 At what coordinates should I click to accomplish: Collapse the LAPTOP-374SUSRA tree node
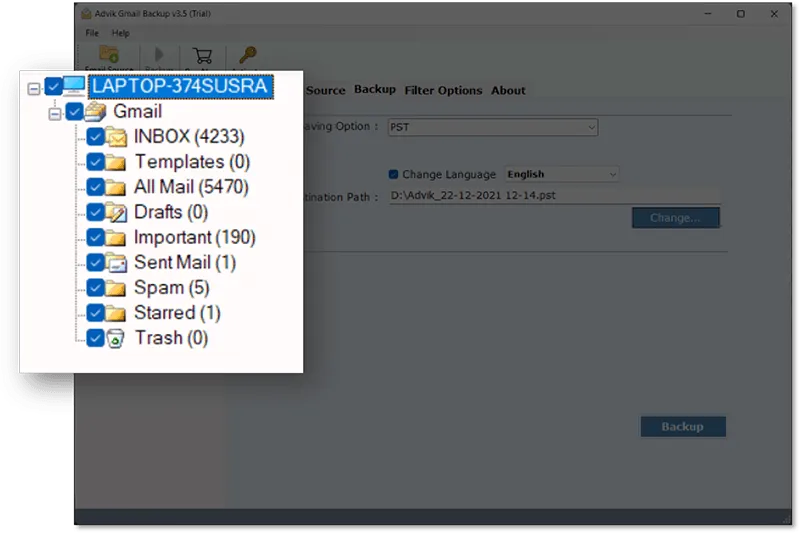point(34,89)
